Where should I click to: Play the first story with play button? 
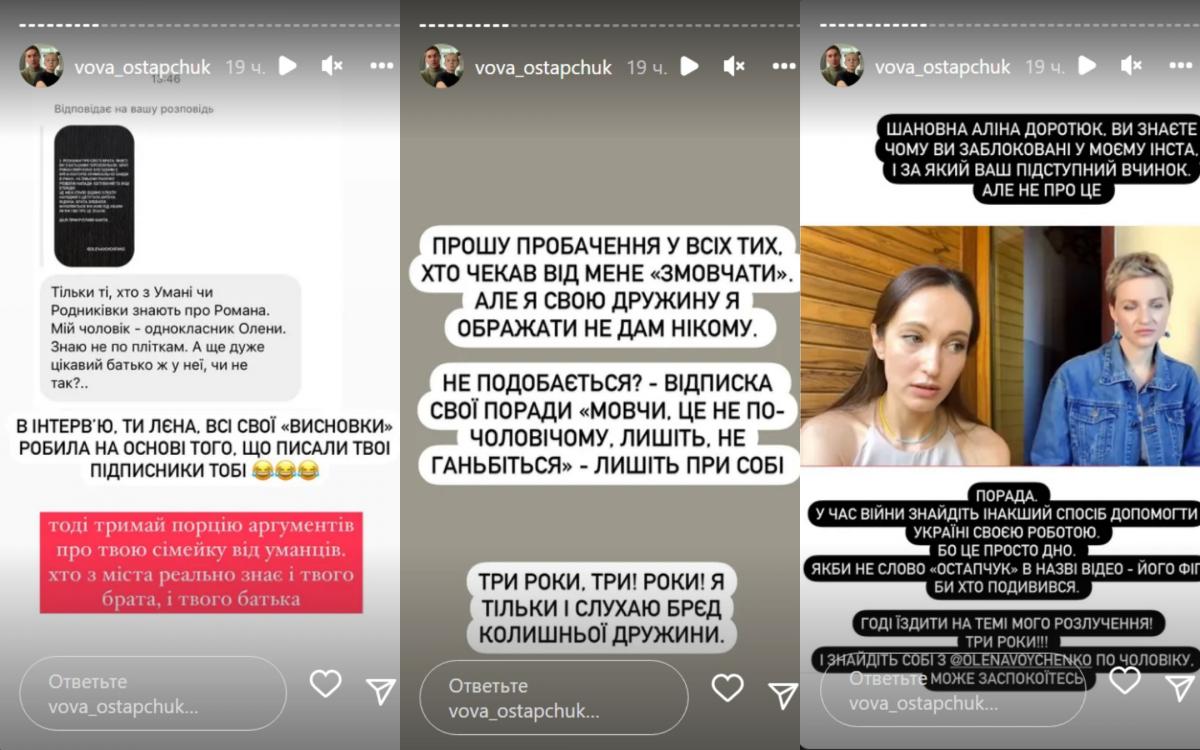(x=287, y=66)
